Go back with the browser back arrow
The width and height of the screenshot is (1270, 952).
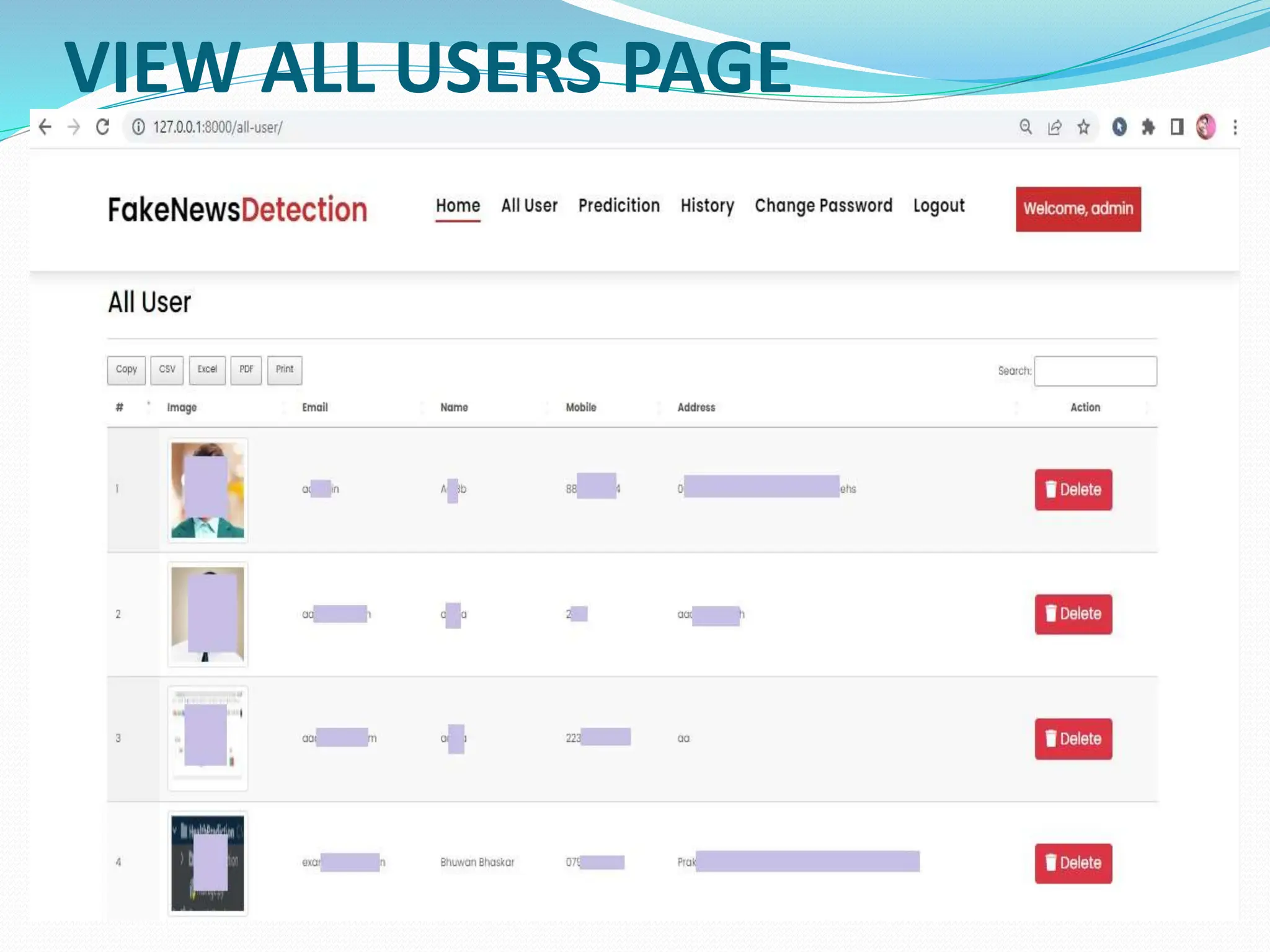[45, 127]
